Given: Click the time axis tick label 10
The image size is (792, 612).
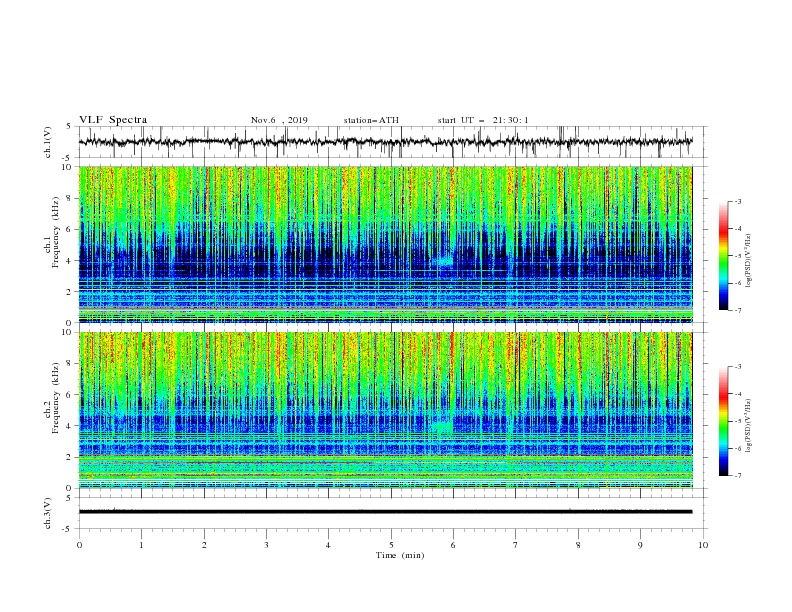Looking at the screenshot, I should (703, 545).
